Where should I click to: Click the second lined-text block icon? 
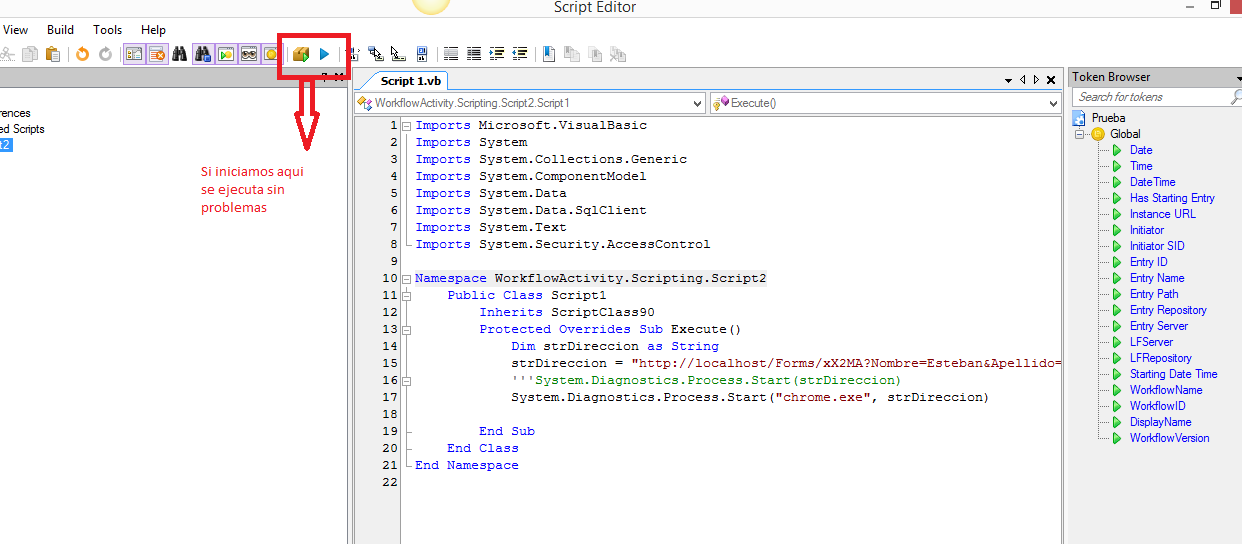(x=474, y=54)
